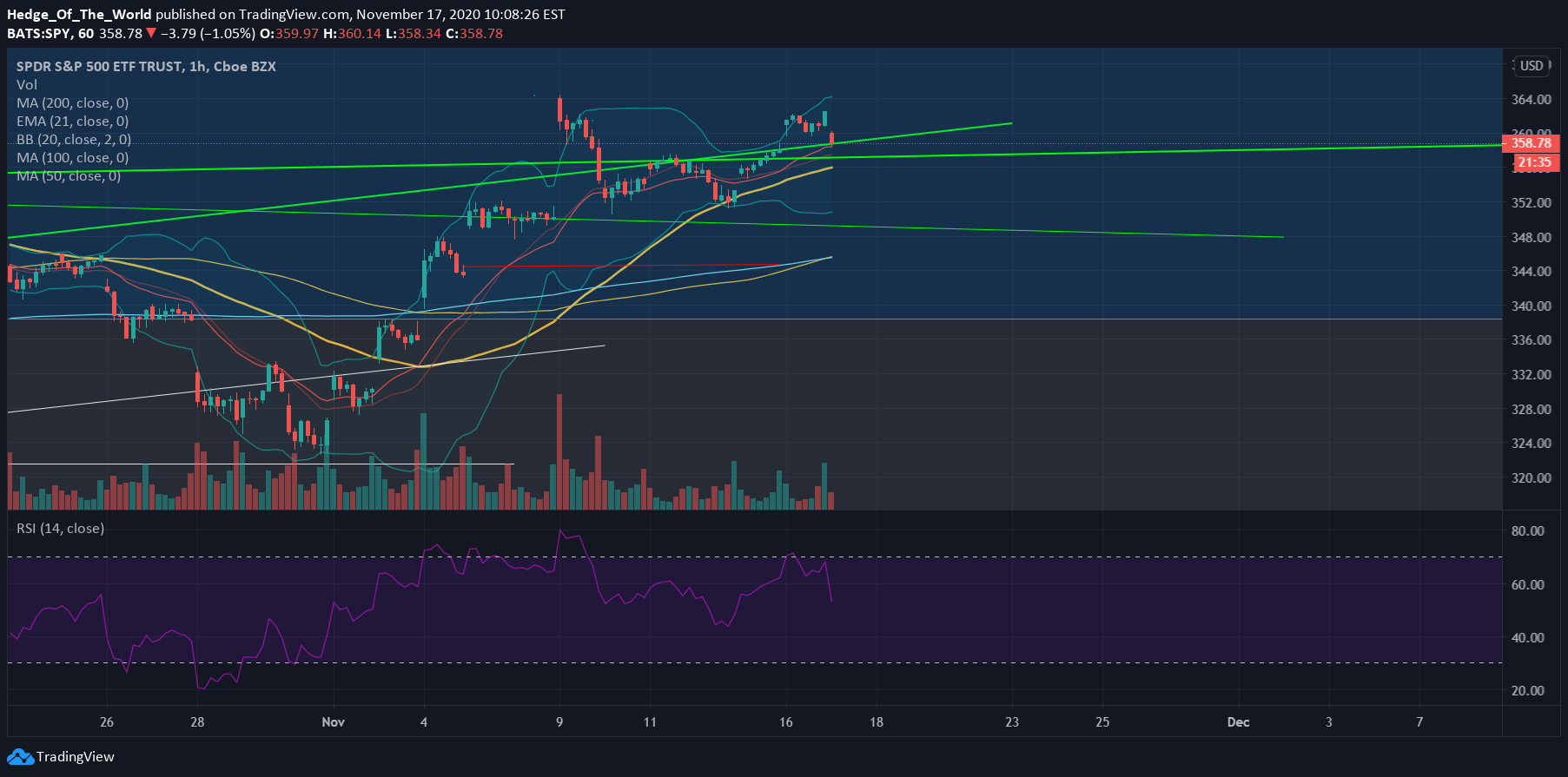The height and width of the screenshot is (777, 1568).
Task: Click the 344.00 price axis label
Action: click(1532, 272)
